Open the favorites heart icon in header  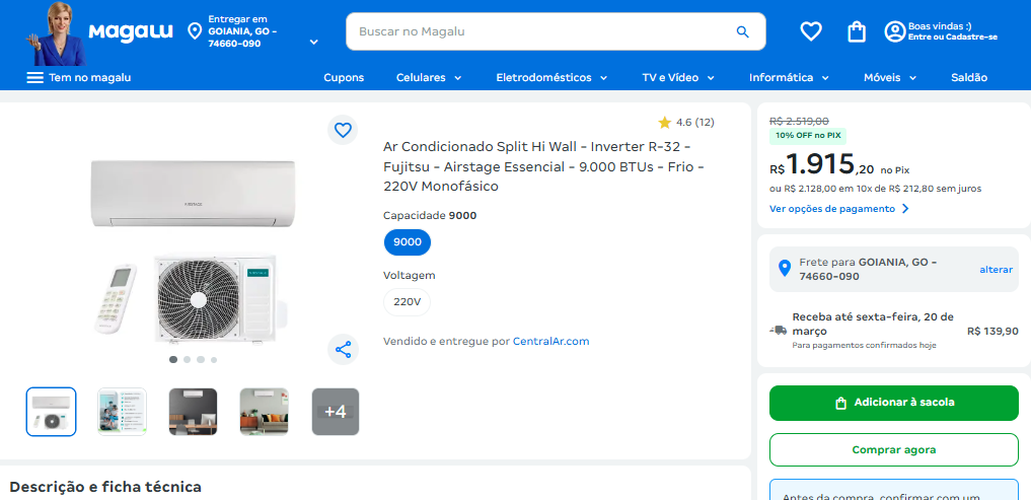(x=811, y=31)
